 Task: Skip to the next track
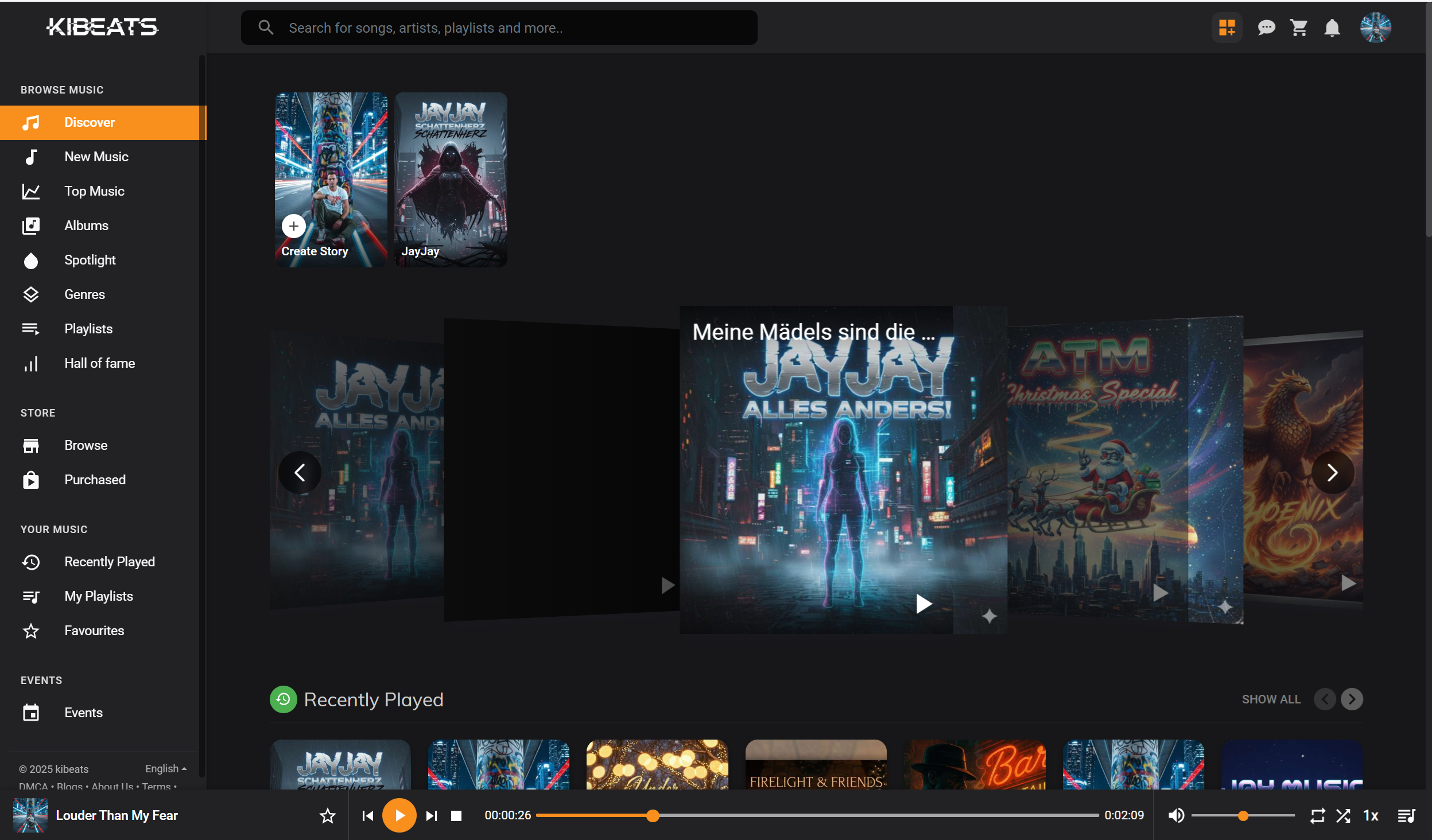pos(432,815)
